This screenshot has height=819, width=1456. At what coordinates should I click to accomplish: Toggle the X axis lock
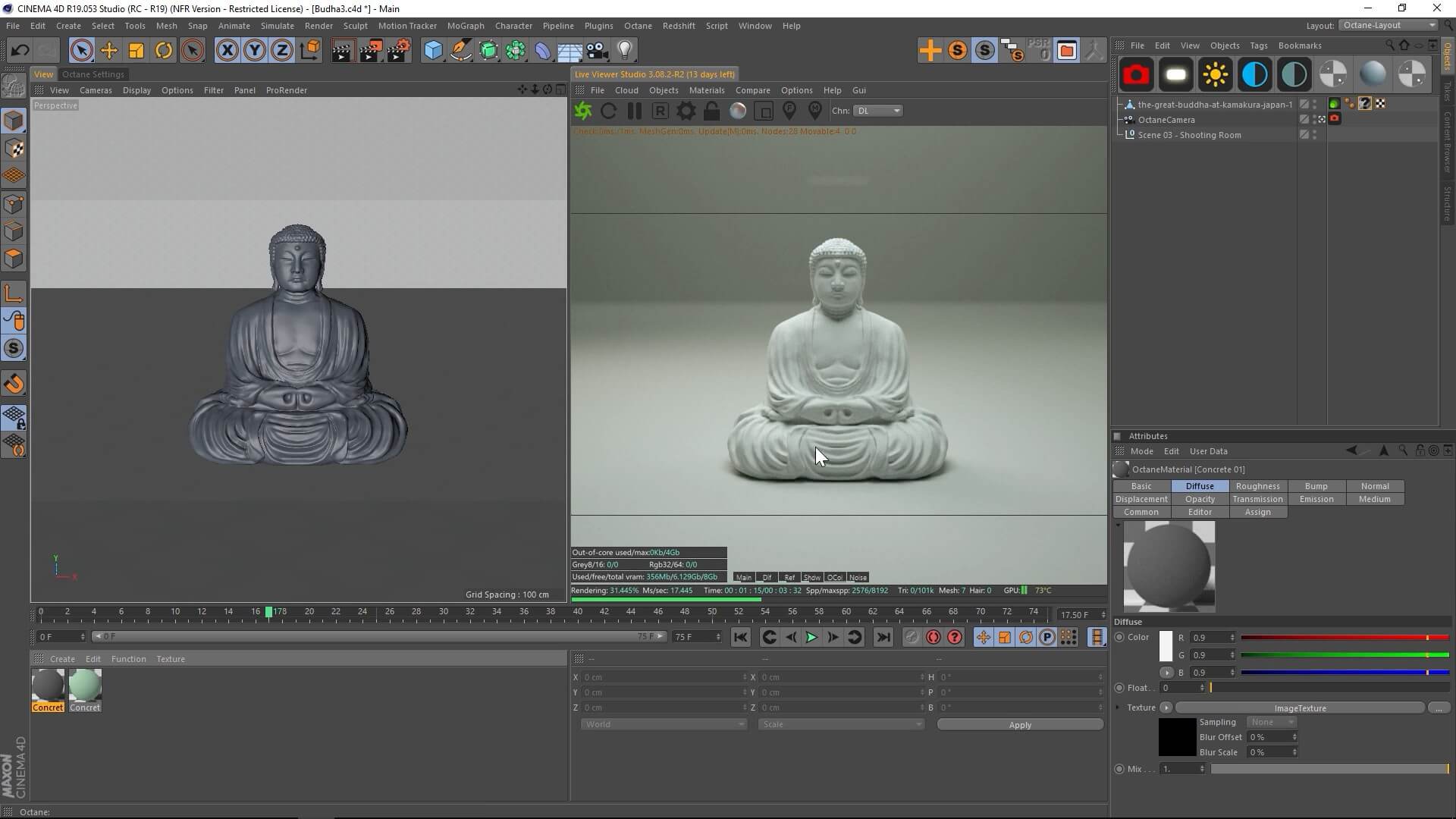pyautogui.click(x=227, y=50)
